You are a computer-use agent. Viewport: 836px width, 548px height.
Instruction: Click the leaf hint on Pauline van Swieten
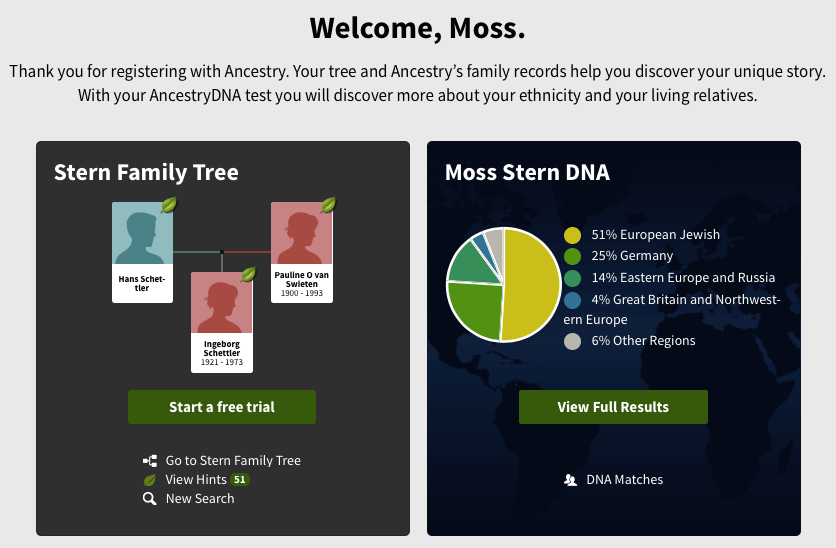pos(328,205)
